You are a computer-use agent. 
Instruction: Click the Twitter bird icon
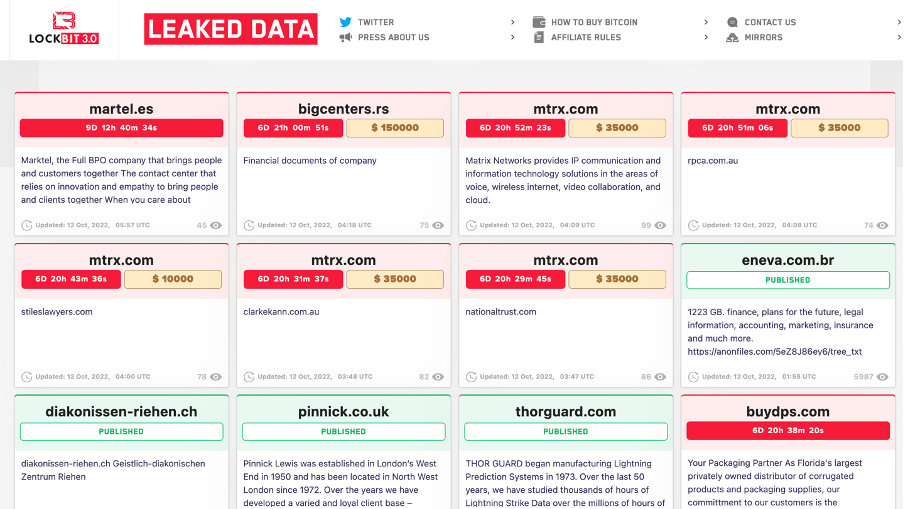(345, 22)
